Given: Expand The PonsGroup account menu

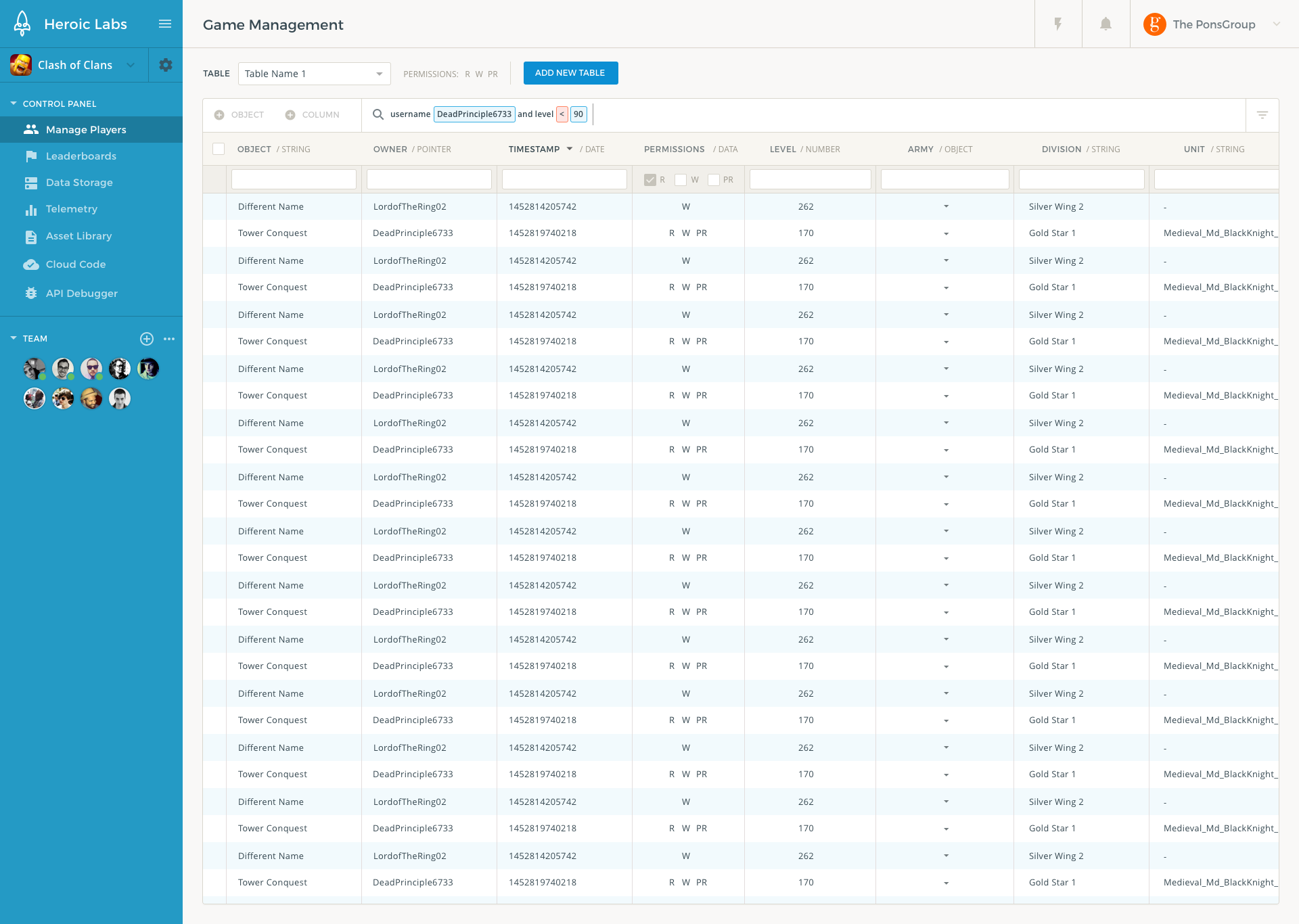Looking at the screenshot, I should click(x=1277, y=24).
